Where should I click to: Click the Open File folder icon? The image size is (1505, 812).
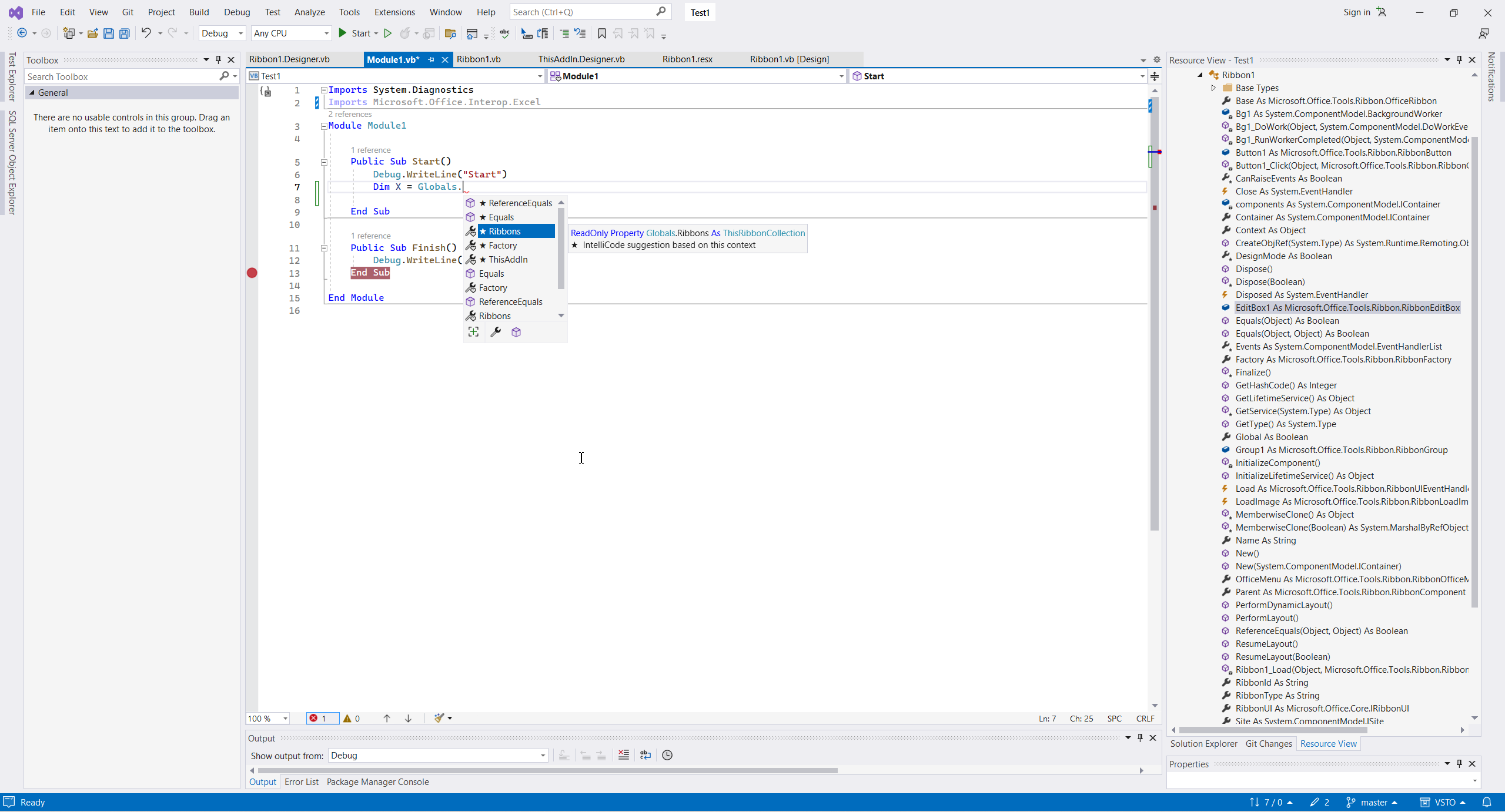(92, 33)
